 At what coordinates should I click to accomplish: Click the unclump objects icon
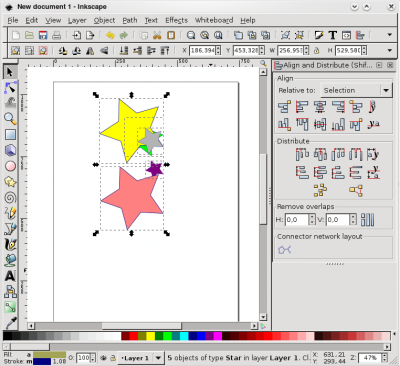coord(356,190)
